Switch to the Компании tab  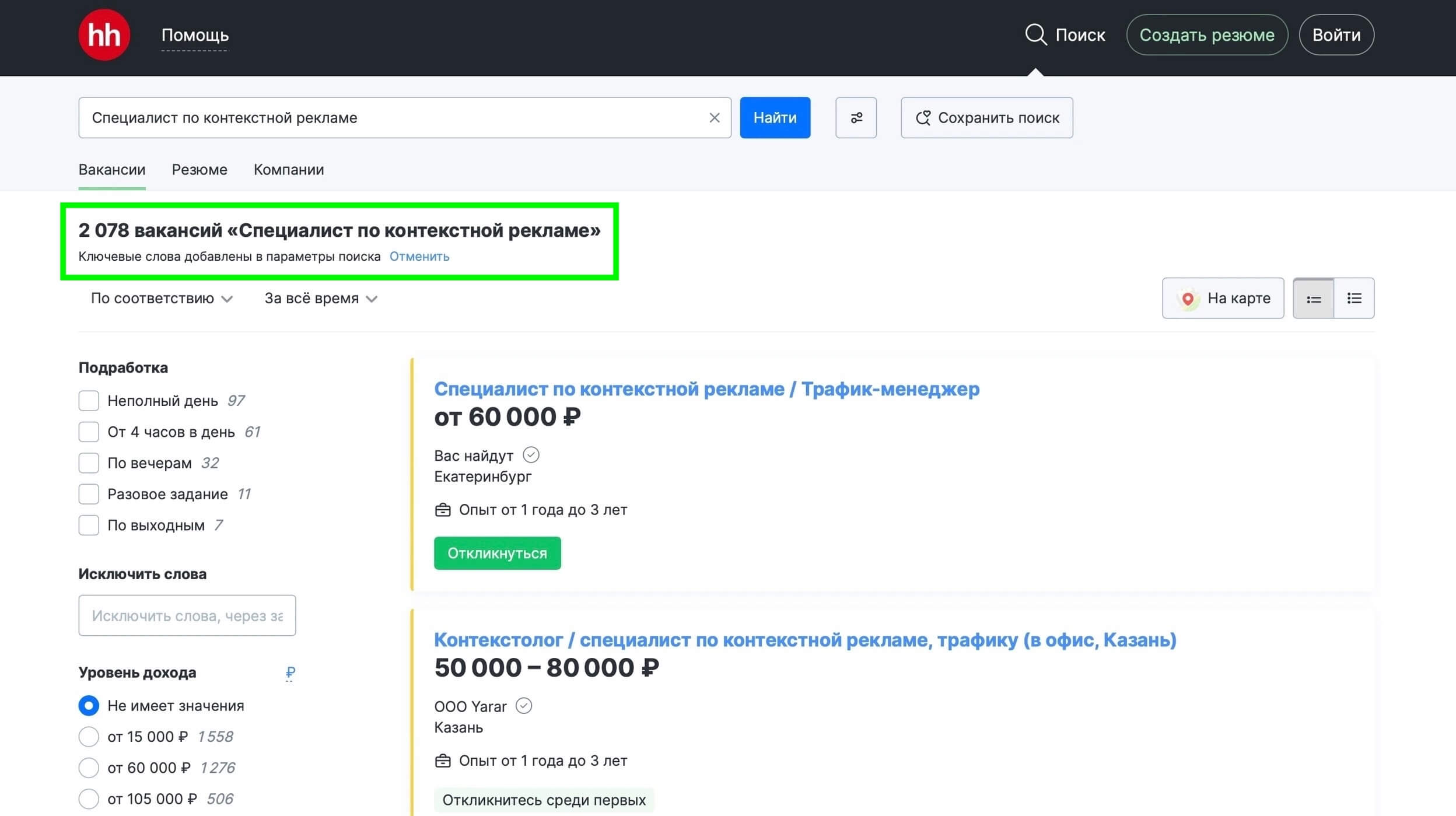click(289, 170)
